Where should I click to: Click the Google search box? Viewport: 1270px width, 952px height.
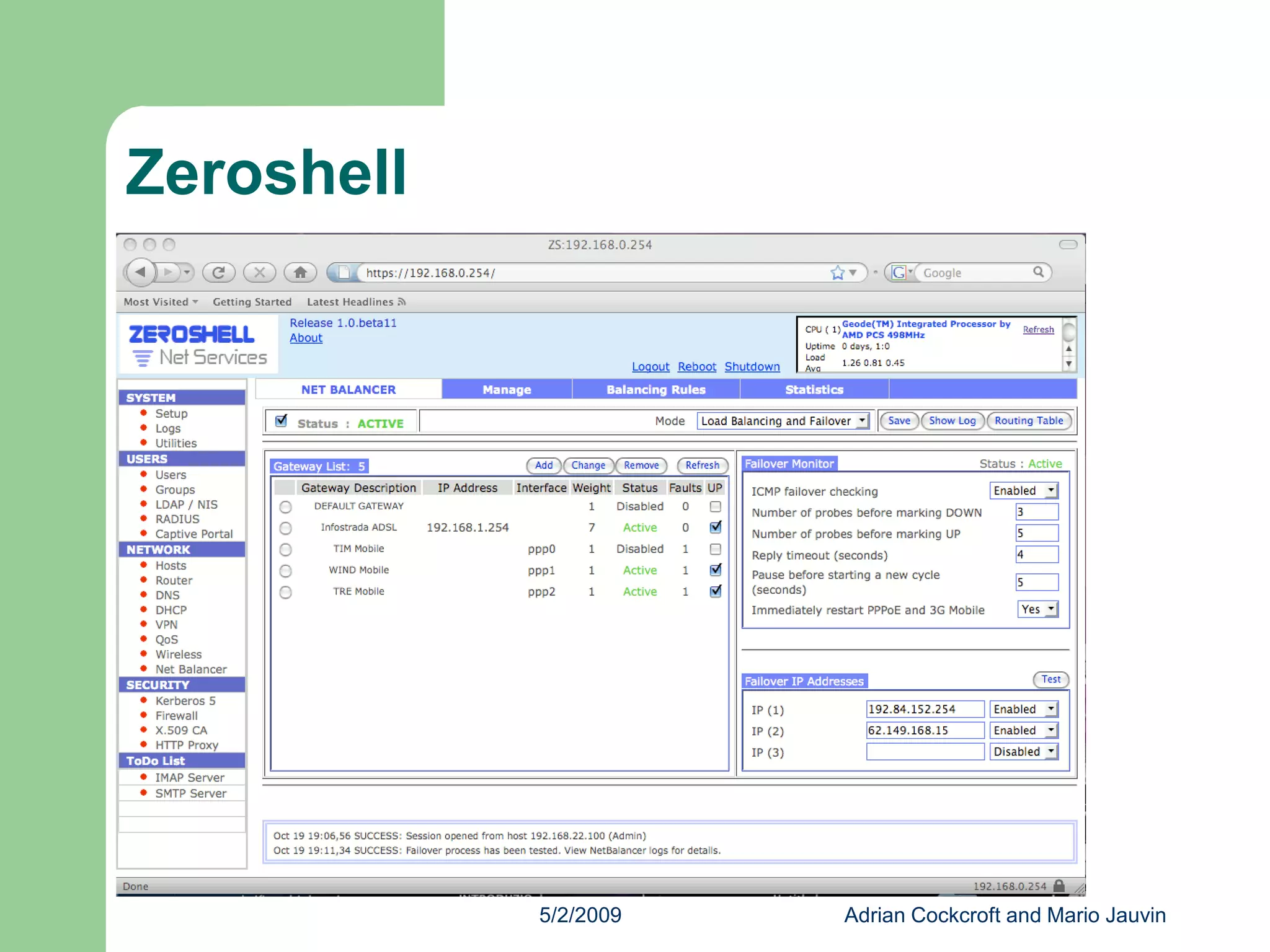pyautogui.click(x=974, y=273)
